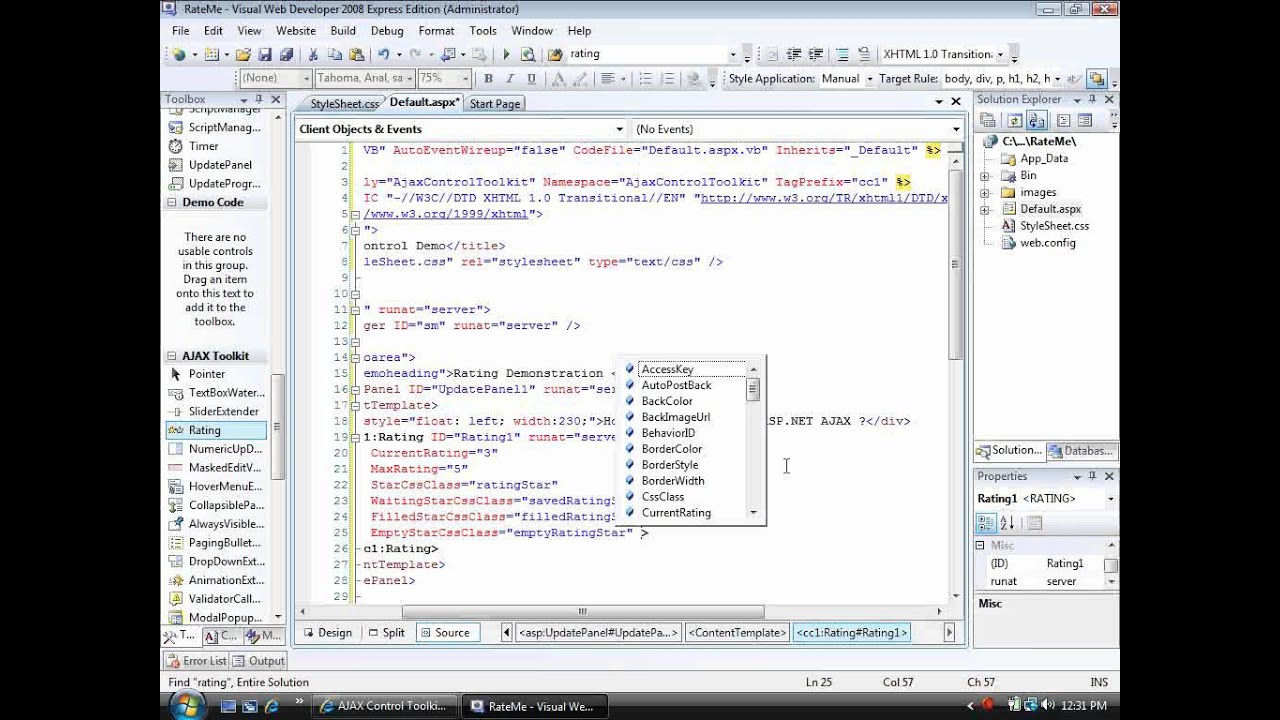Collapse the Misc category in Properties

pyautogui.click(x=980, y=545)
